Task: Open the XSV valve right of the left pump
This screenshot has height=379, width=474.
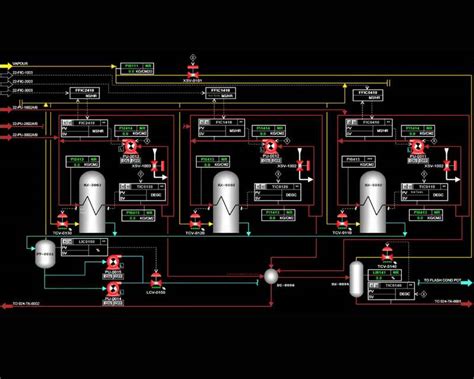Action: [x=157, y=165]
